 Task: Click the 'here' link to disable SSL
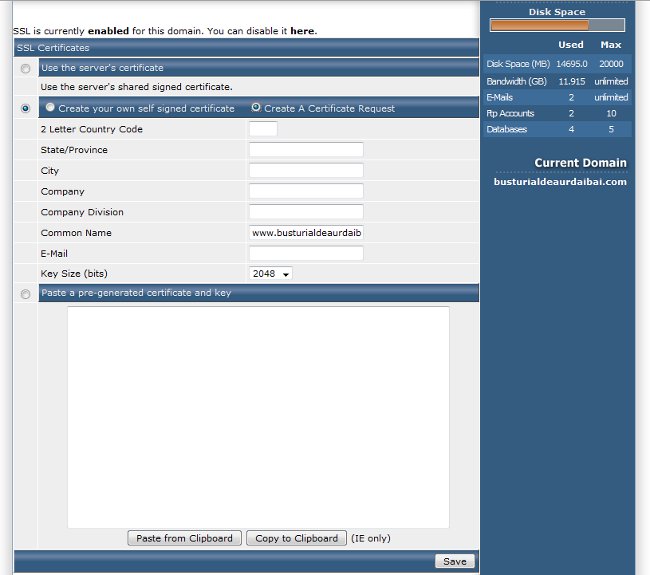302,31
